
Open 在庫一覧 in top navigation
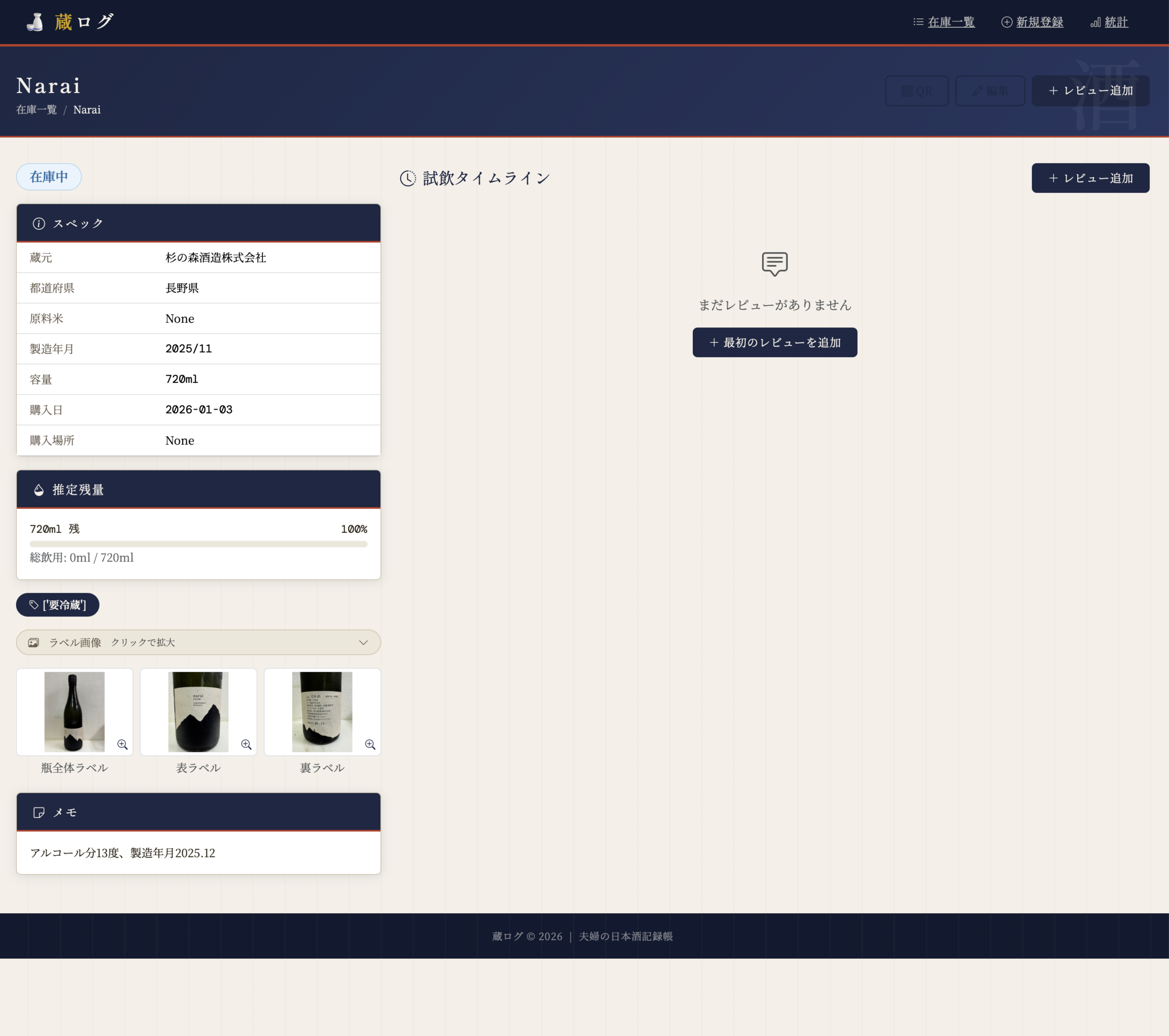(951, 22)
